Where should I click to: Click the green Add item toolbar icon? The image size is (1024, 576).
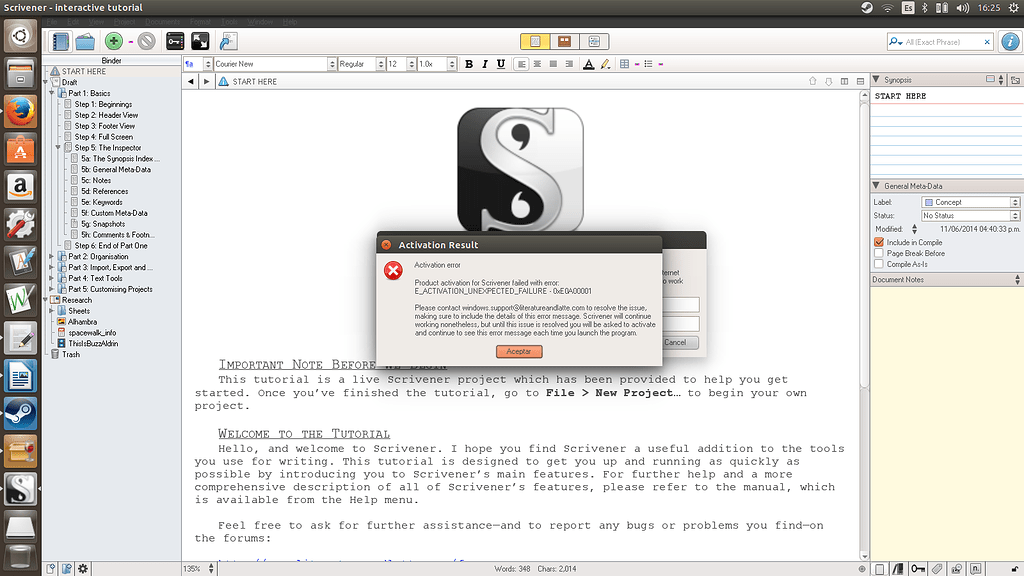tap(115, 40)
